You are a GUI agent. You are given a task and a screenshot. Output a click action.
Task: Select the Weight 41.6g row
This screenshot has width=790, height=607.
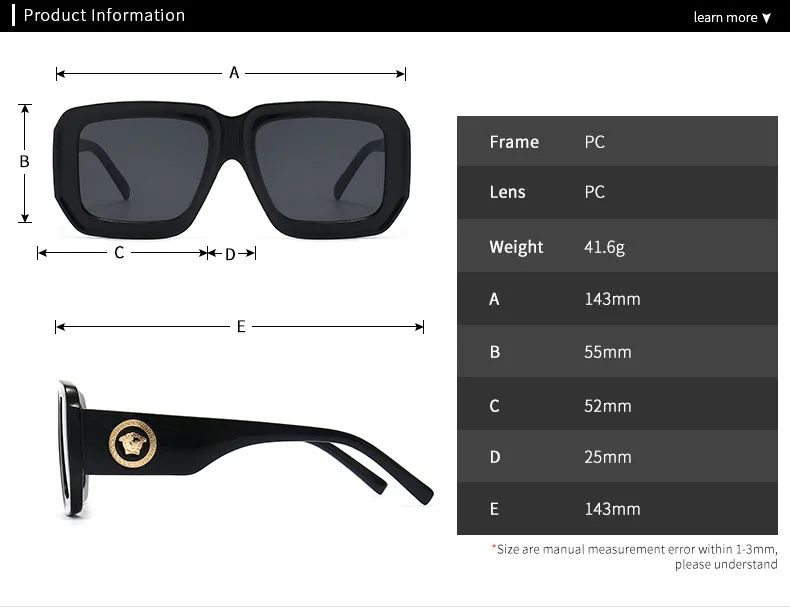617,246
